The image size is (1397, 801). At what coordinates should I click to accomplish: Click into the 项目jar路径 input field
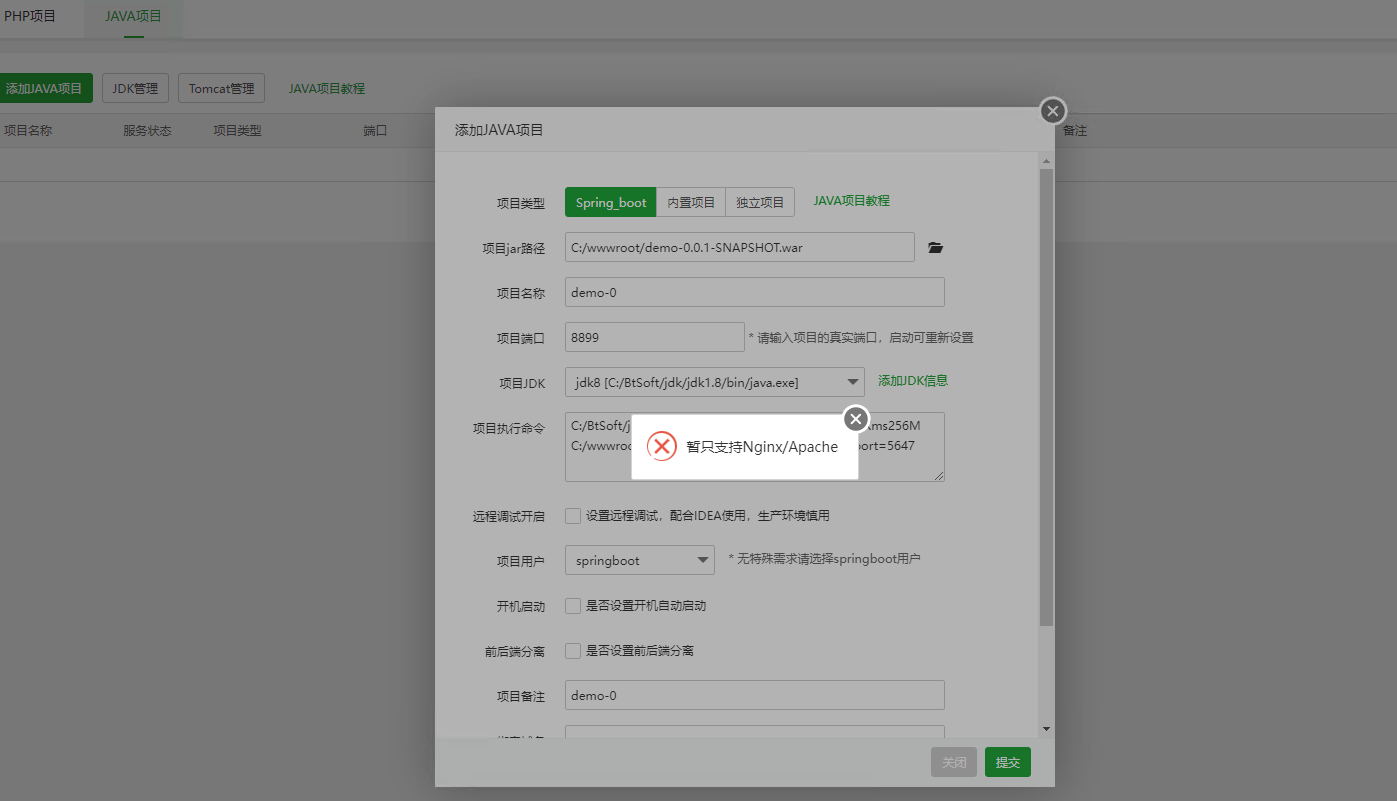point(740,247)
